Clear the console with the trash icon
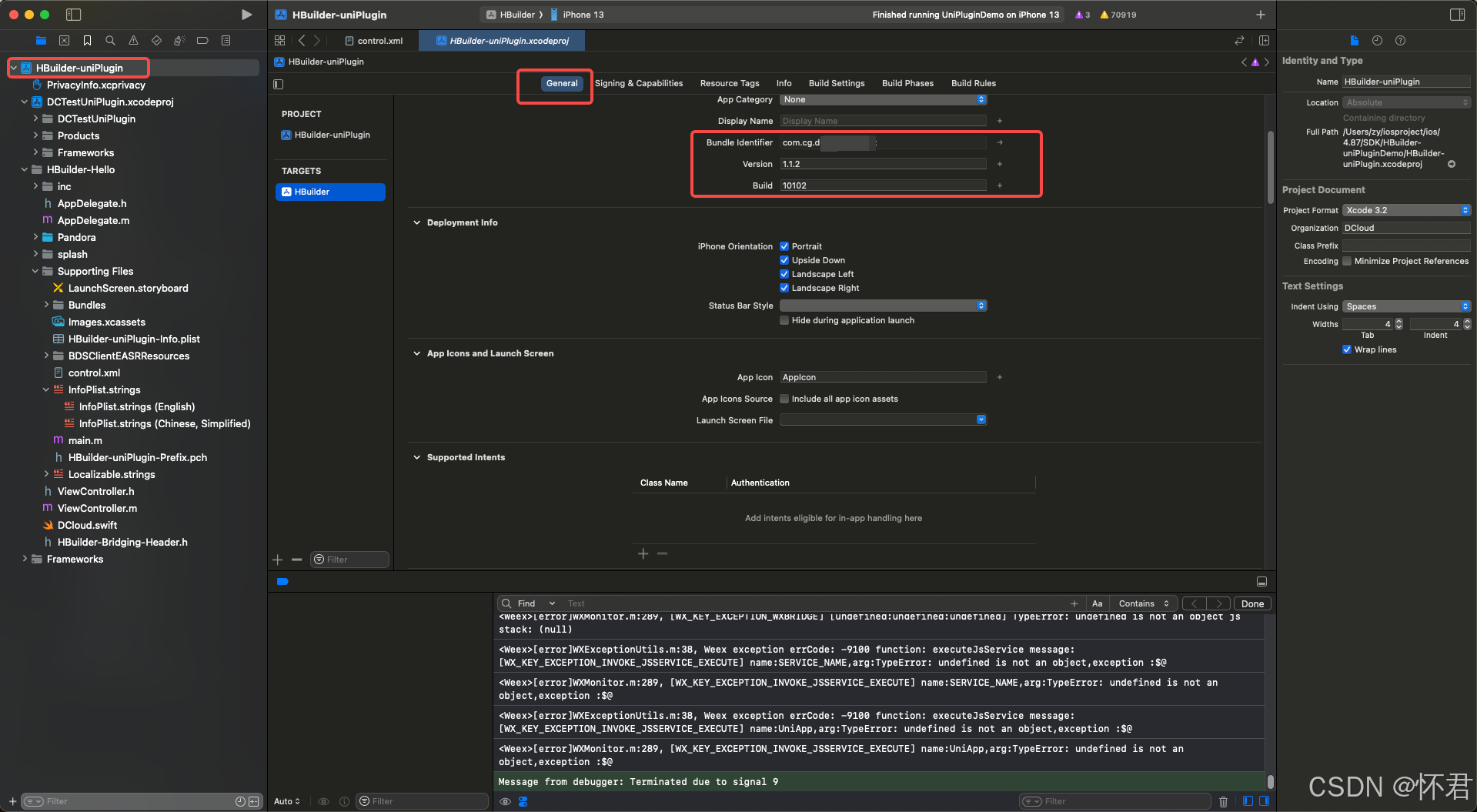The height and width of the screenshot is (812, 1477). (x=1224, y=801)
